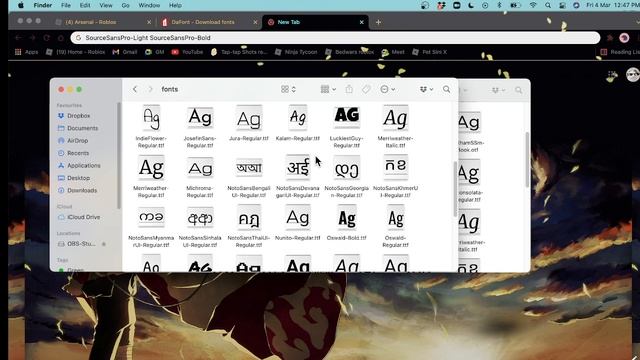Select NotoSansThaiUI-Regular.ttf file
Viewport: 640px width, 360px height.
point(249,227)
